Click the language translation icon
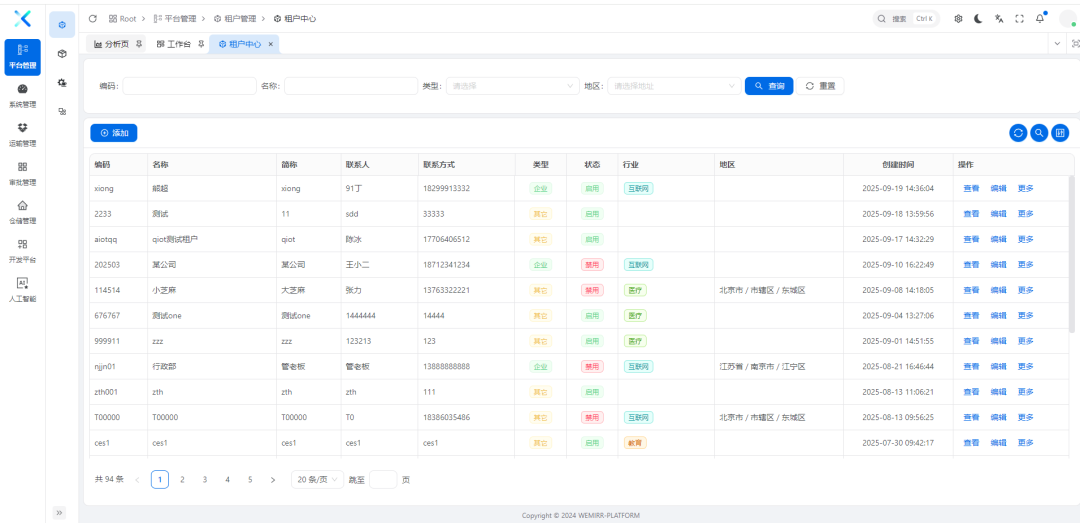This screenshot has height=523, width=1080. pos(998,18)
